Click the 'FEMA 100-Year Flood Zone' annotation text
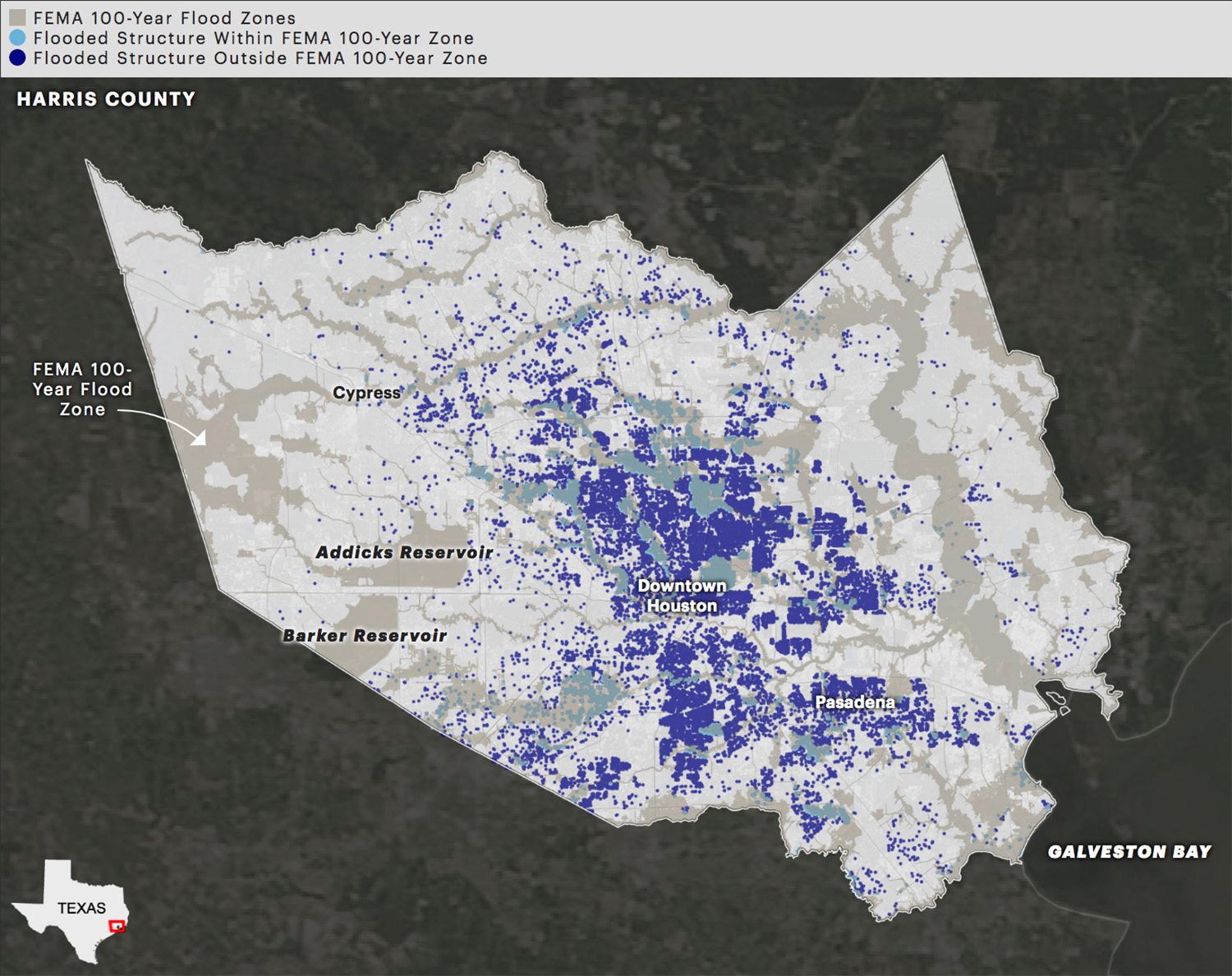 (x=82, y=389)
